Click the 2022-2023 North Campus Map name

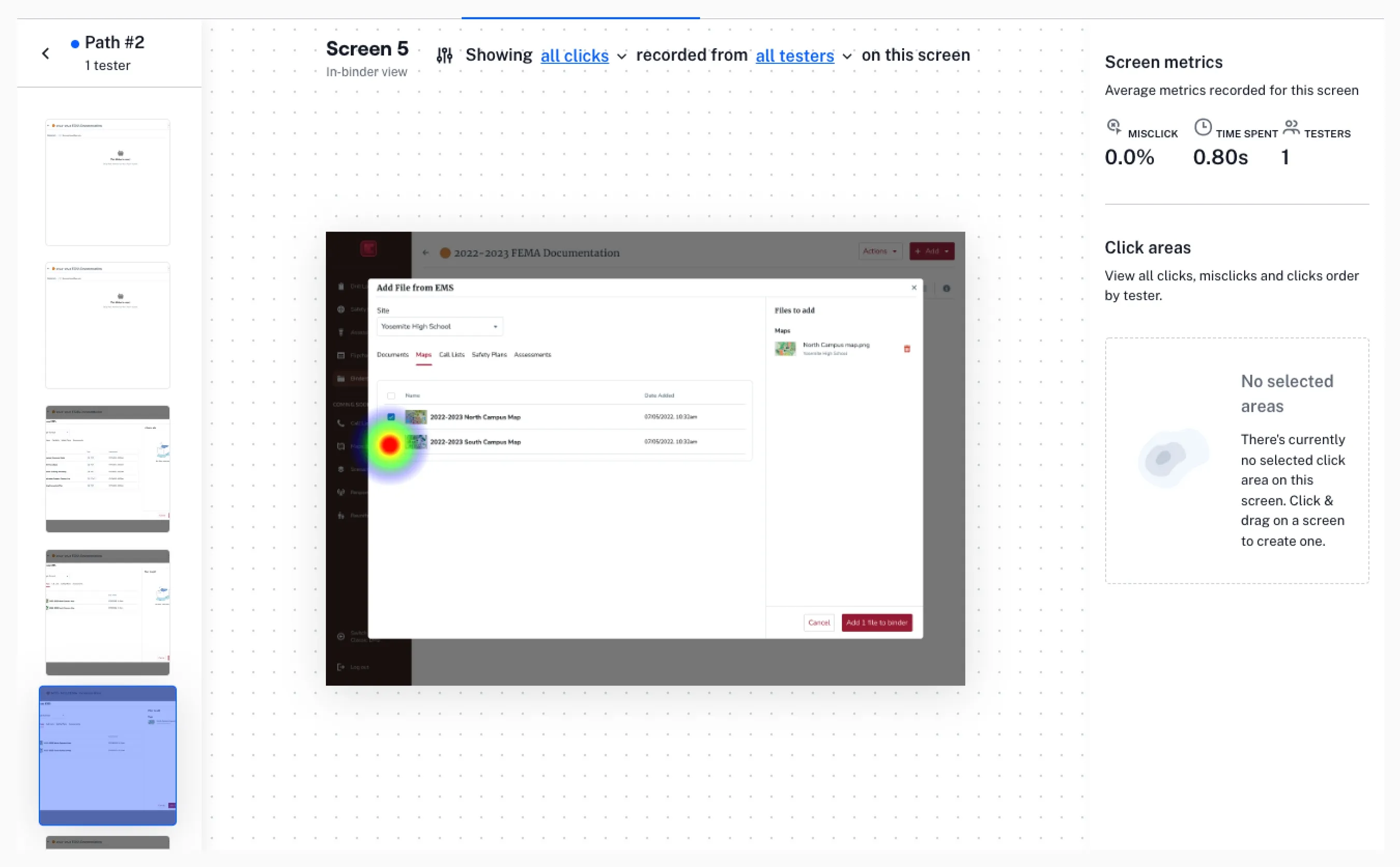(x=475, y=418)
